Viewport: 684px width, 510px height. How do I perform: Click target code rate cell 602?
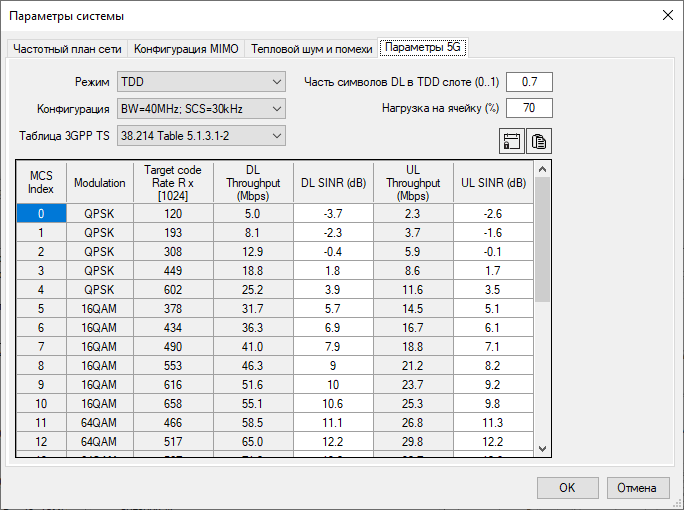[x=173, y=289]
